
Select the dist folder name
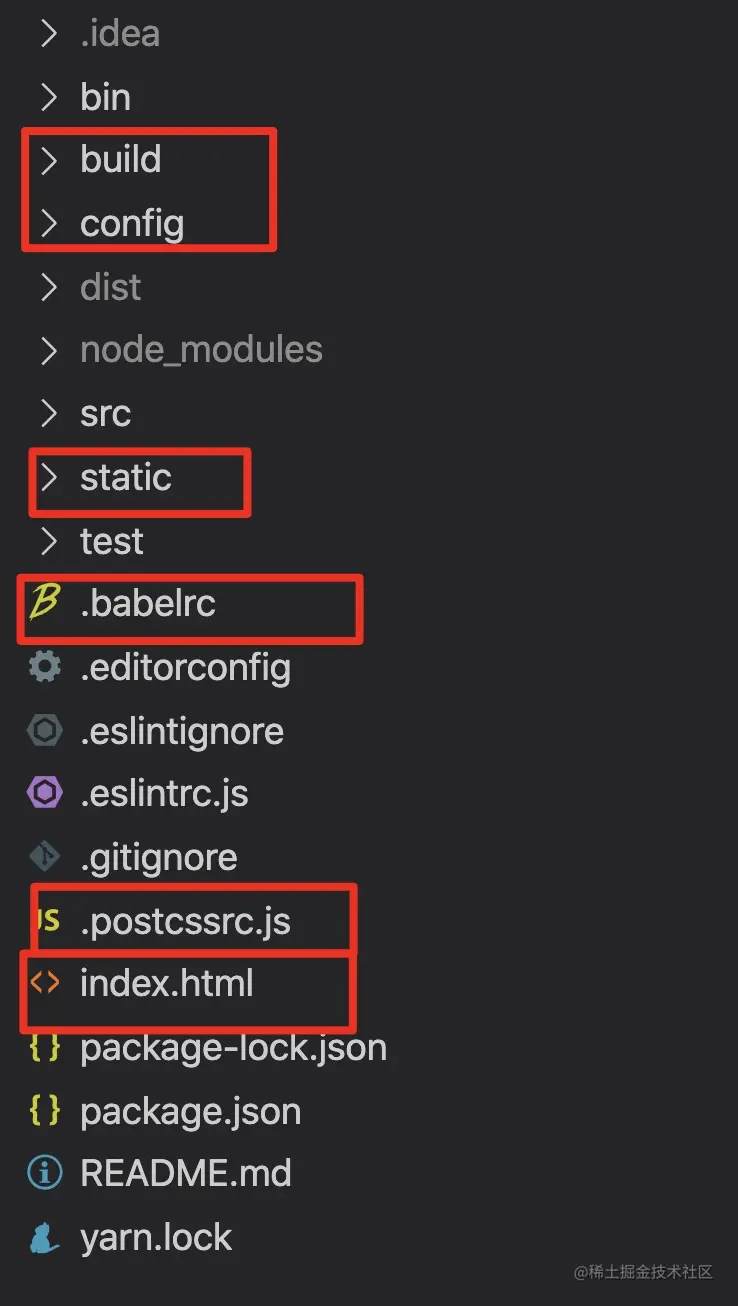pos(111,287)
